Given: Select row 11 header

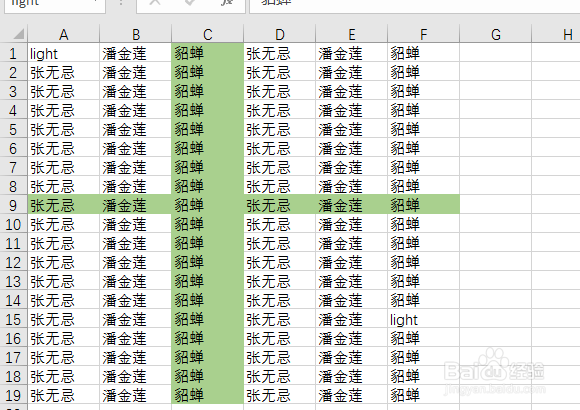Looking at the screenshot, I should click(x=14, y=243).
